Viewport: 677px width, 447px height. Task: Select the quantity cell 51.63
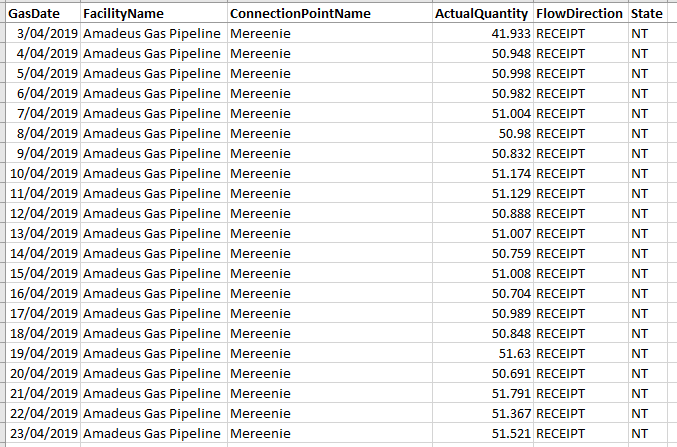(x=483, y=353)
